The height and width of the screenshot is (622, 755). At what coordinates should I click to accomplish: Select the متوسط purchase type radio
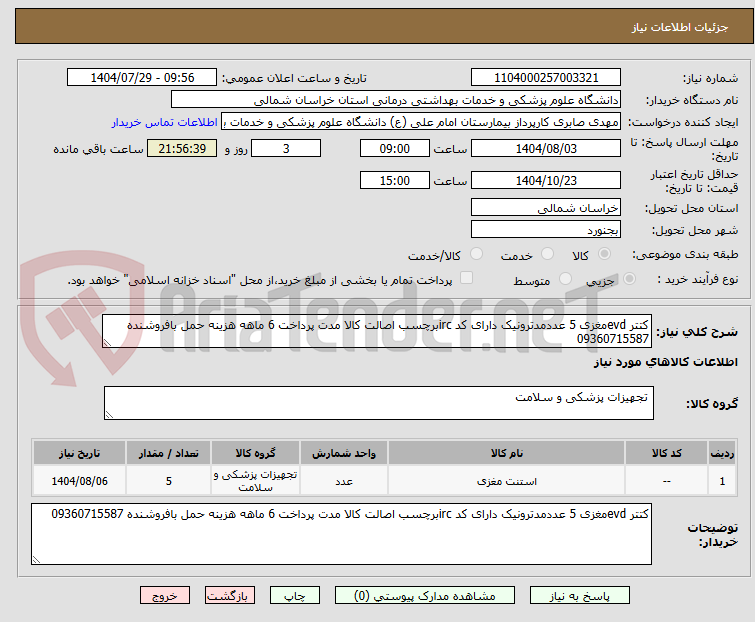[x=565, y=279]
